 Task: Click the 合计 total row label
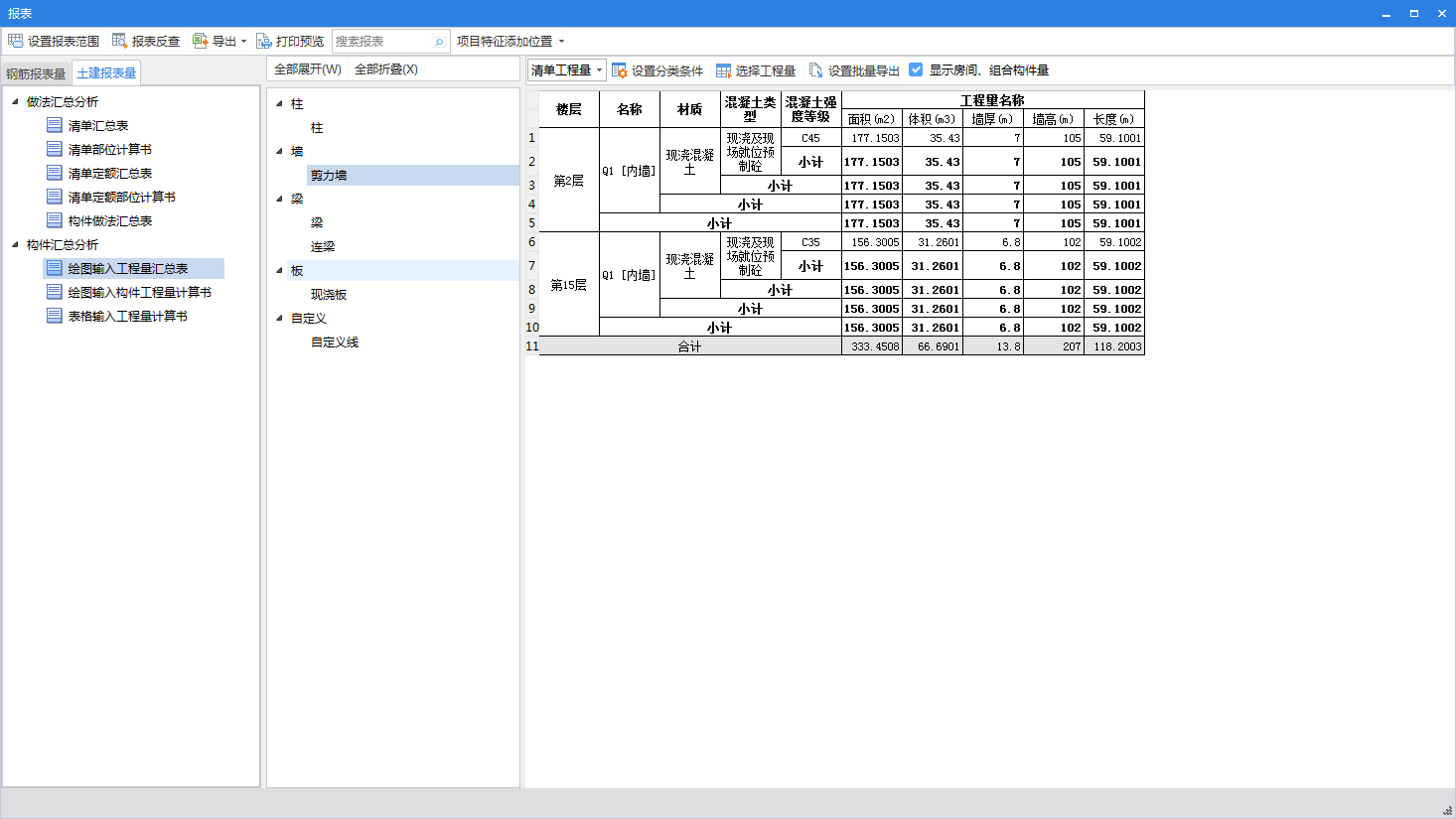[x=689, y=346]
